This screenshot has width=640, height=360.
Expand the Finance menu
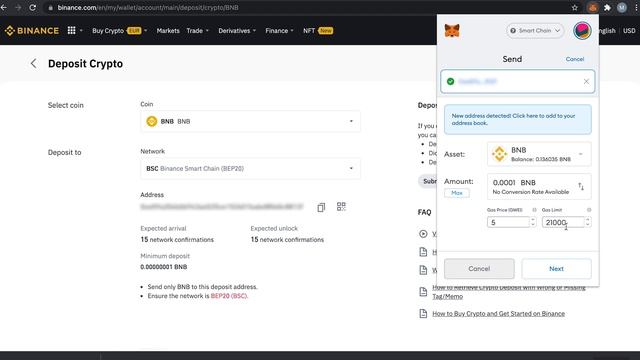click(279, 31)
